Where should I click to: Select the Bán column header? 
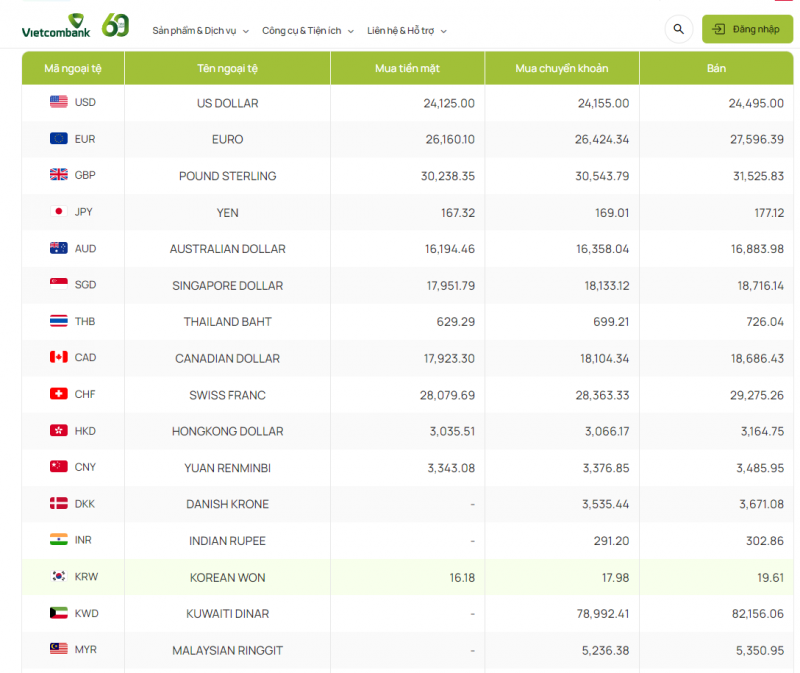coord(716,68)
